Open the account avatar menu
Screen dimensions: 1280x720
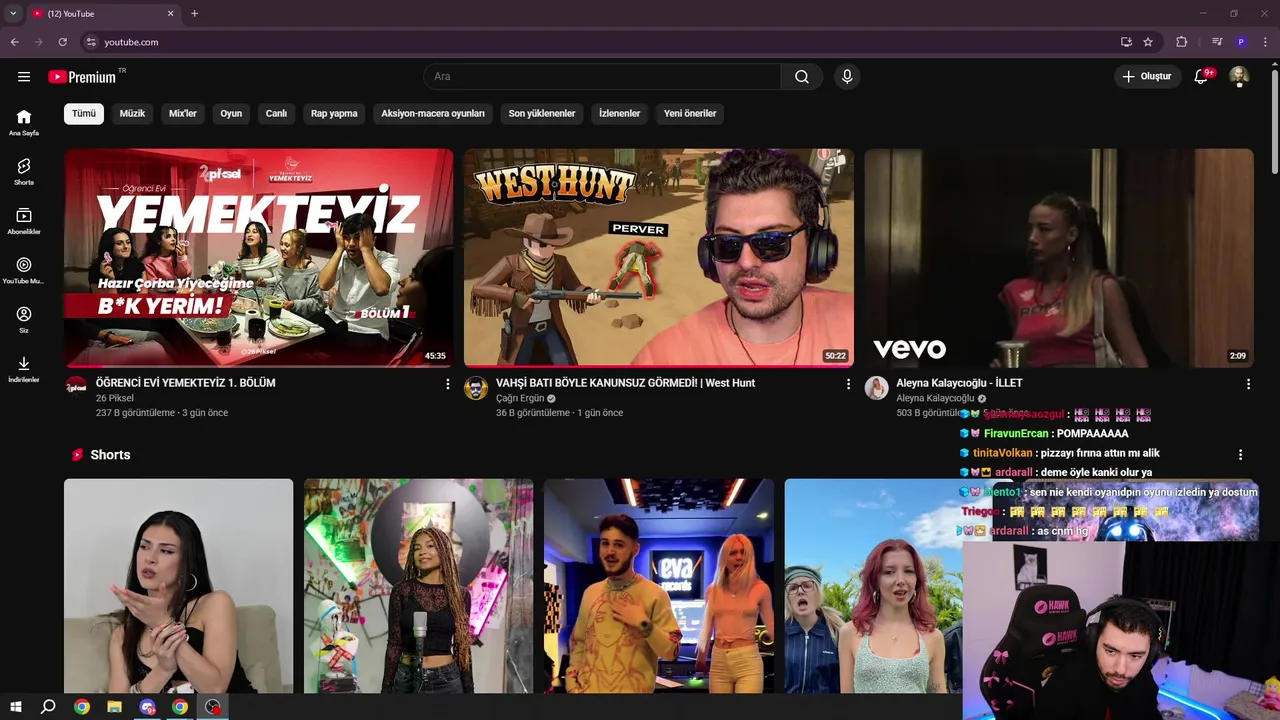tap(1239, 77)
